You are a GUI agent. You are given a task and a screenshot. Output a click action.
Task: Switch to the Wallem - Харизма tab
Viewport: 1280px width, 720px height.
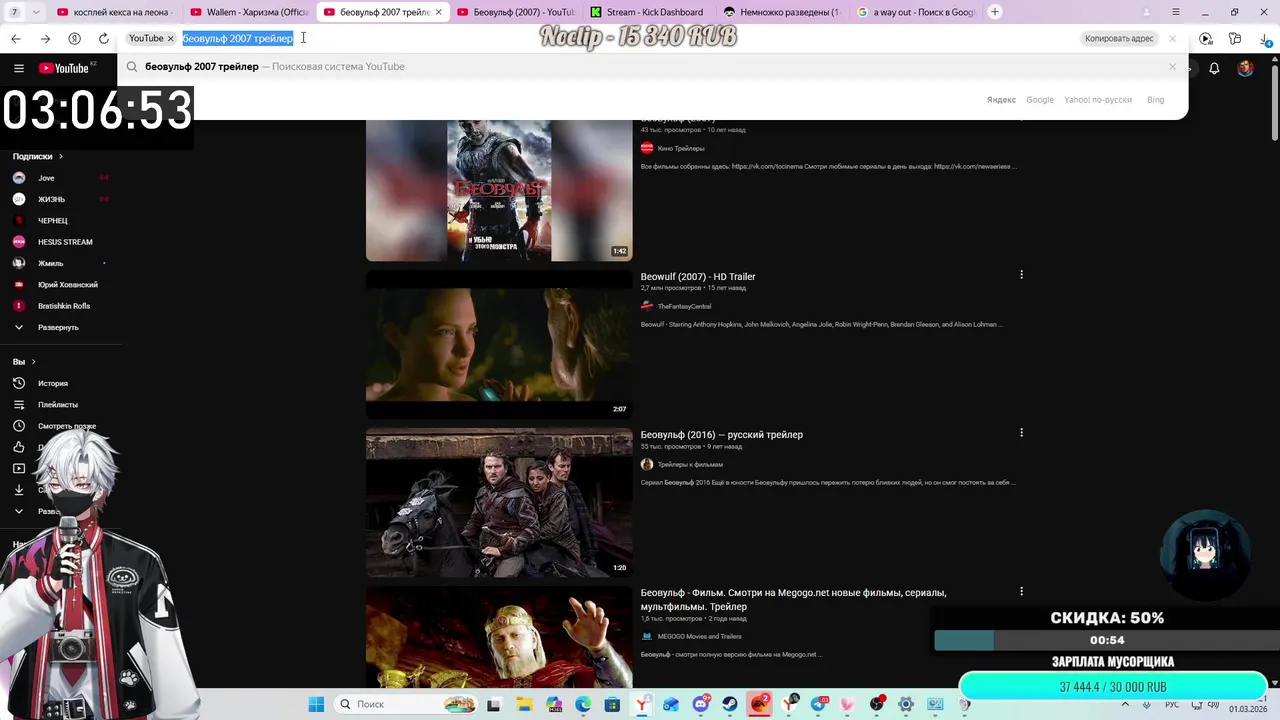coord(250,12)
